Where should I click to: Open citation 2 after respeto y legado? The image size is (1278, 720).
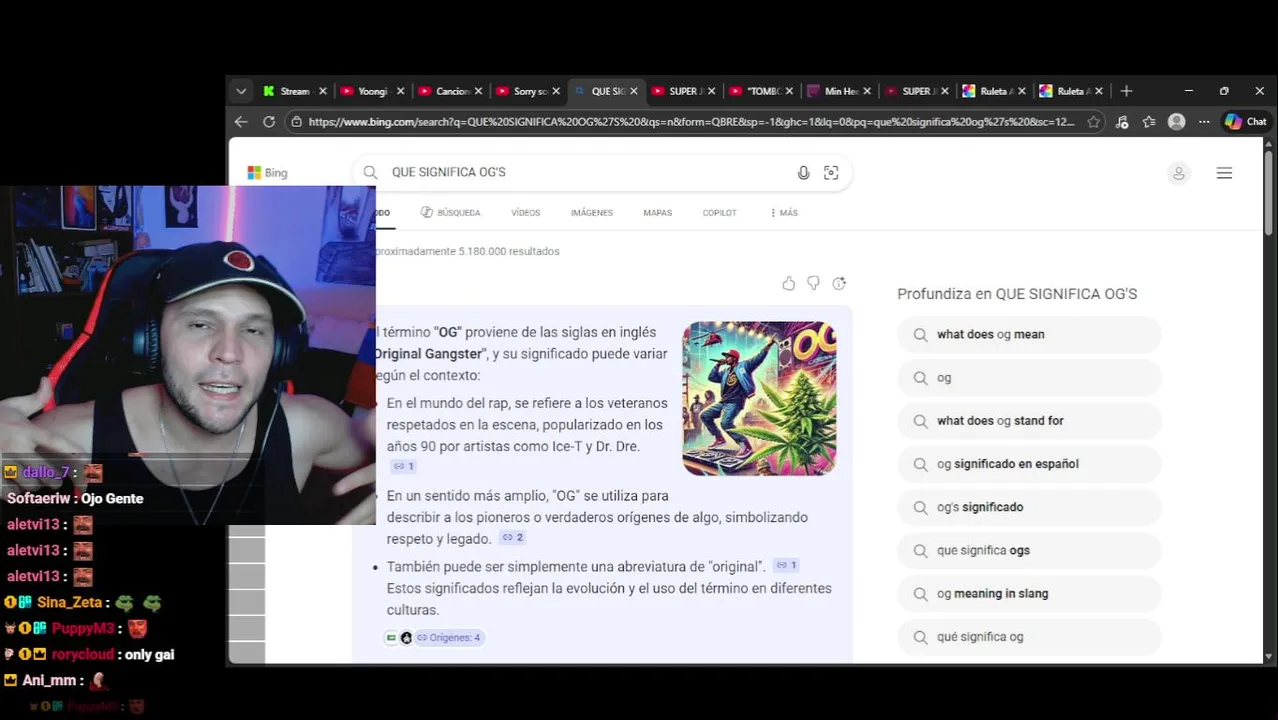[512, 538]
